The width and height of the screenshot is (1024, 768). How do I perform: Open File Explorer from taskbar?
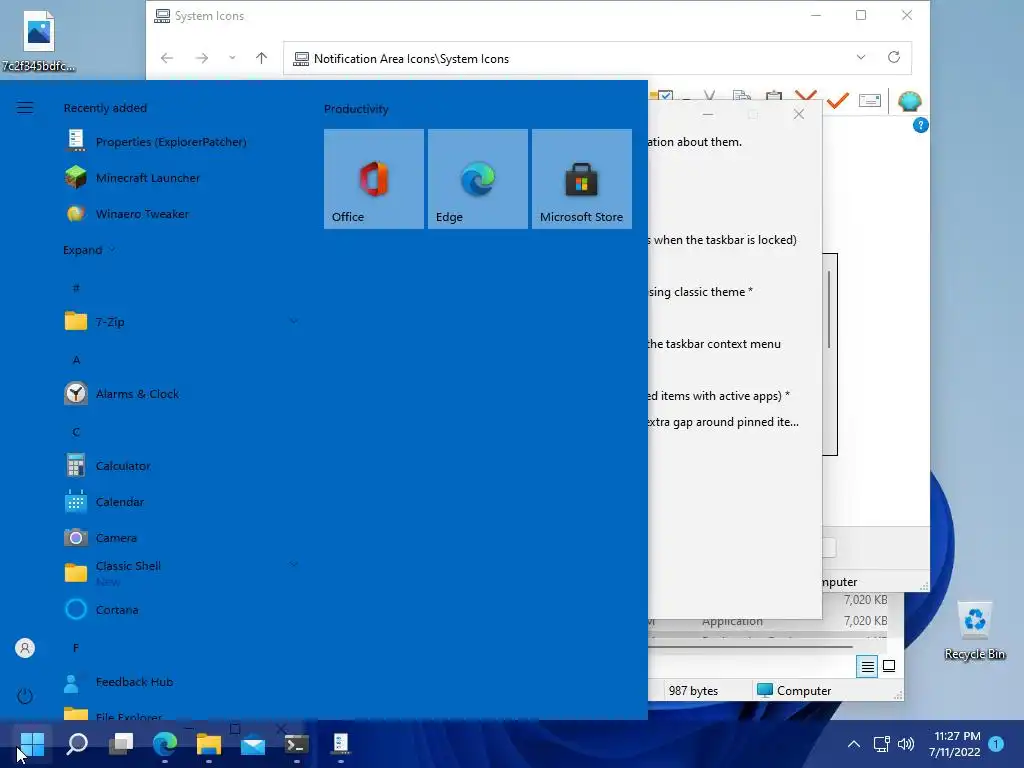[208, 743]
